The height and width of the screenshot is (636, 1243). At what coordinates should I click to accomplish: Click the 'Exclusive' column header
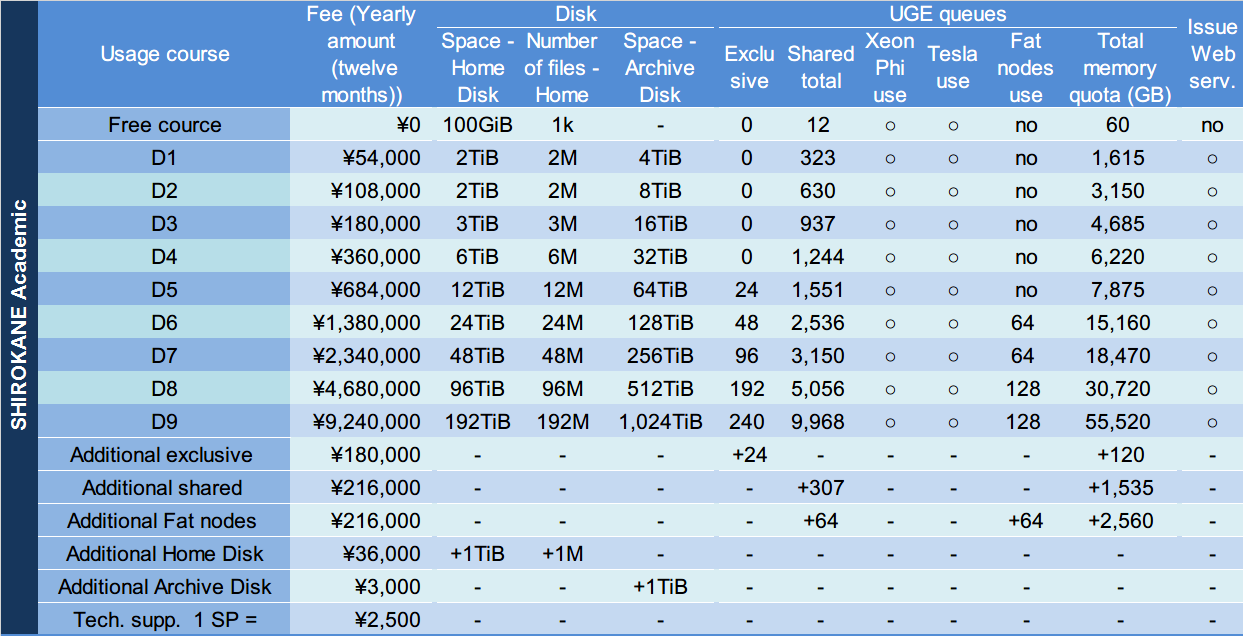pyautogui.click(x=749, y=68)
